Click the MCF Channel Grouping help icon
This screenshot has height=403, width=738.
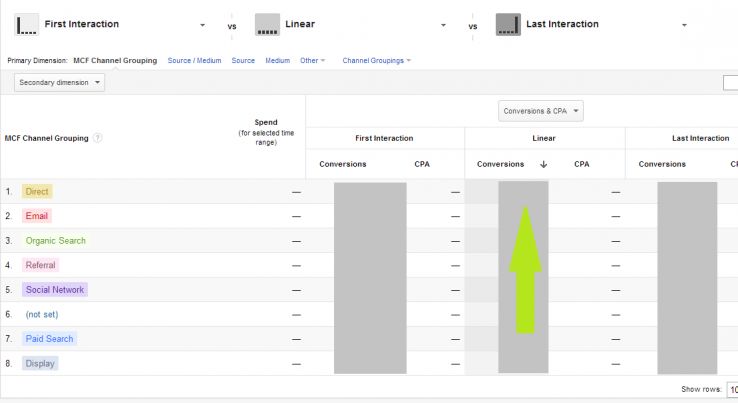point(98,138)
